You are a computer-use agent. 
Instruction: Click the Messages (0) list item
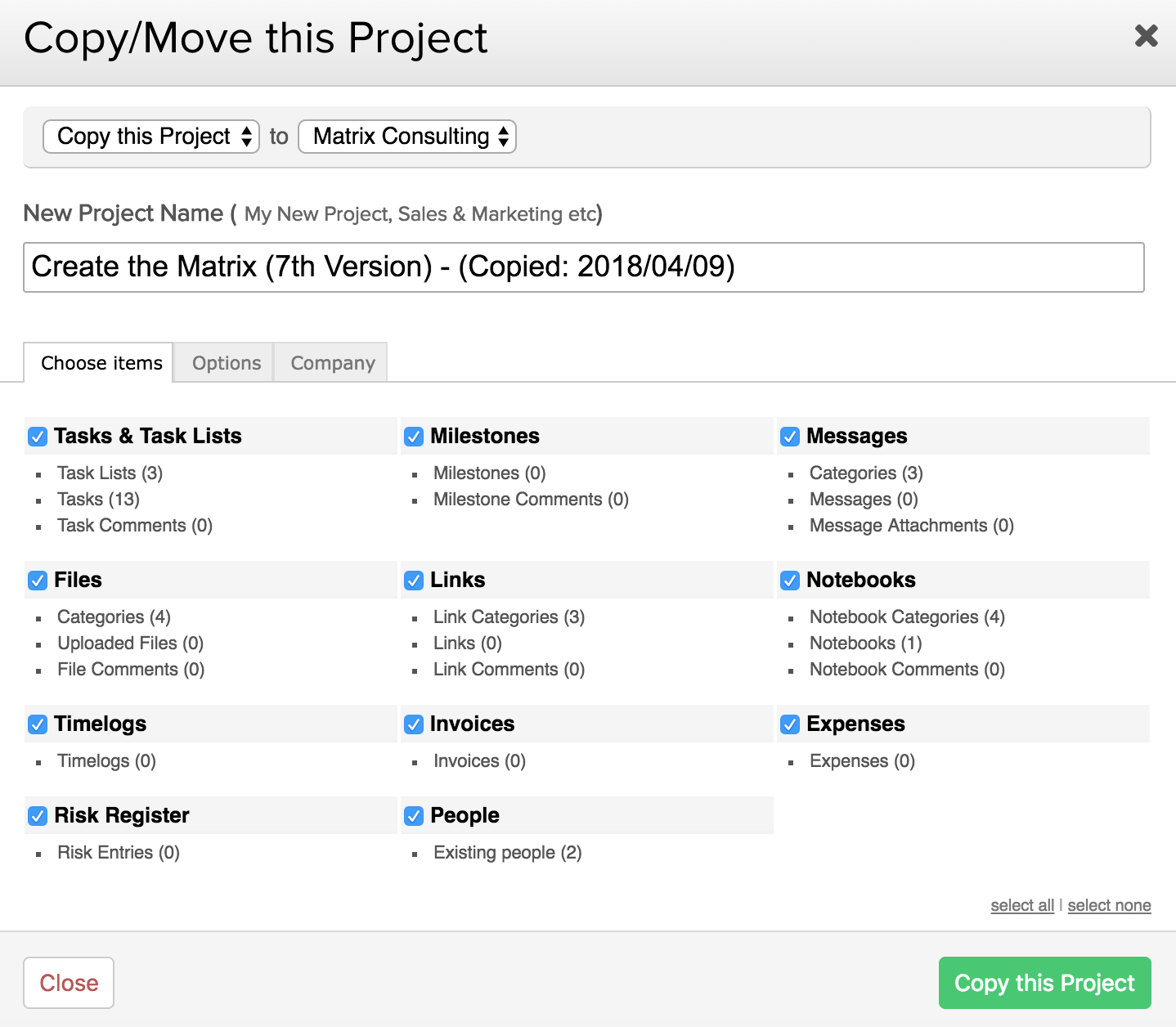864,499
